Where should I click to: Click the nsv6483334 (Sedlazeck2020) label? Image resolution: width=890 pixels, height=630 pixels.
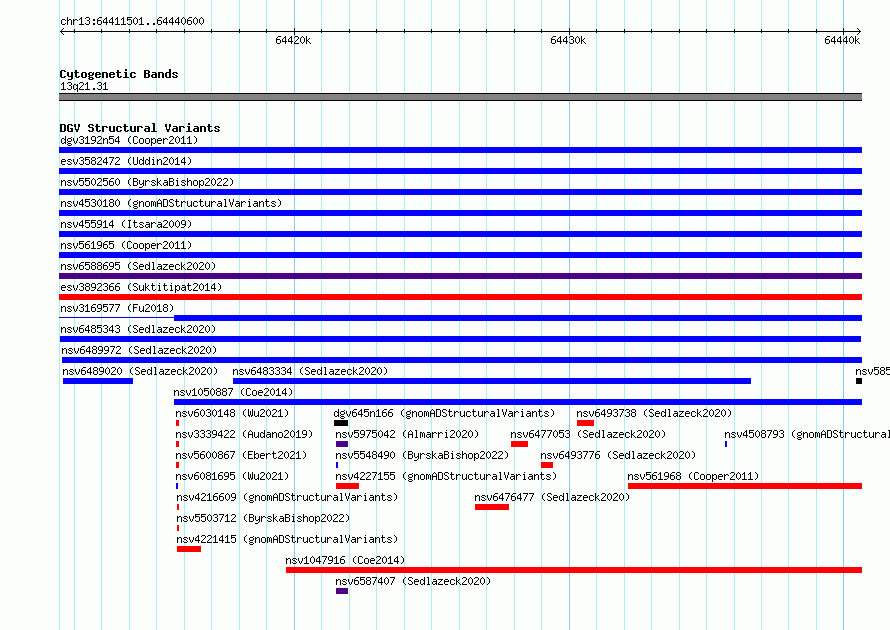310,371
